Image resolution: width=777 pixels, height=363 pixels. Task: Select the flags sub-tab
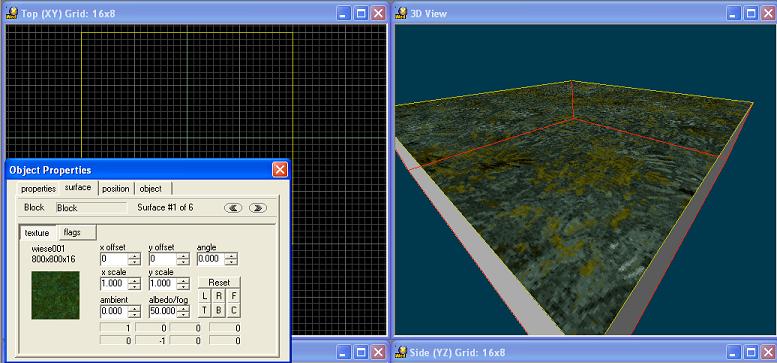tap(72, 232)
